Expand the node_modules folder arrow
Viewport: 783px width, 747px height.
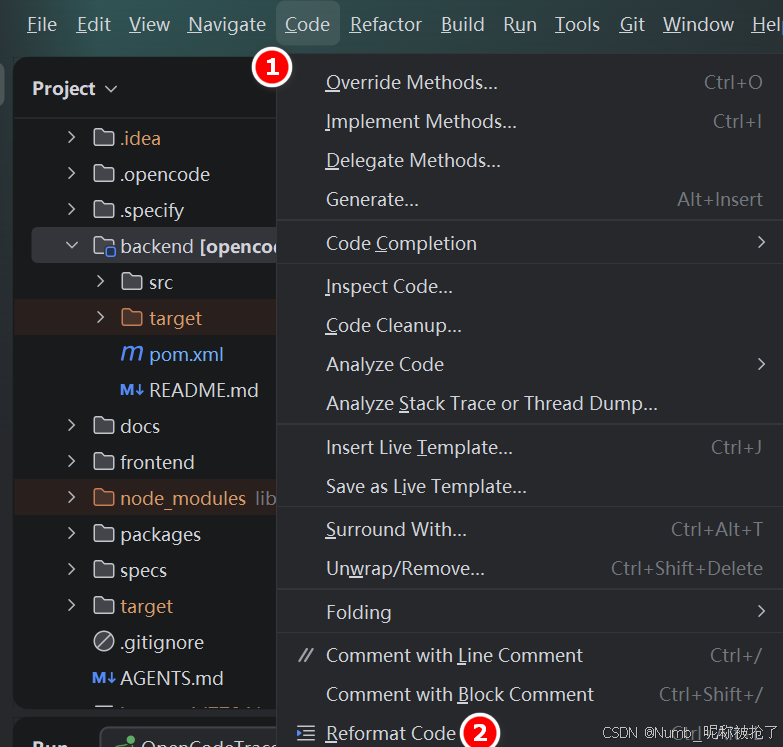71,497
